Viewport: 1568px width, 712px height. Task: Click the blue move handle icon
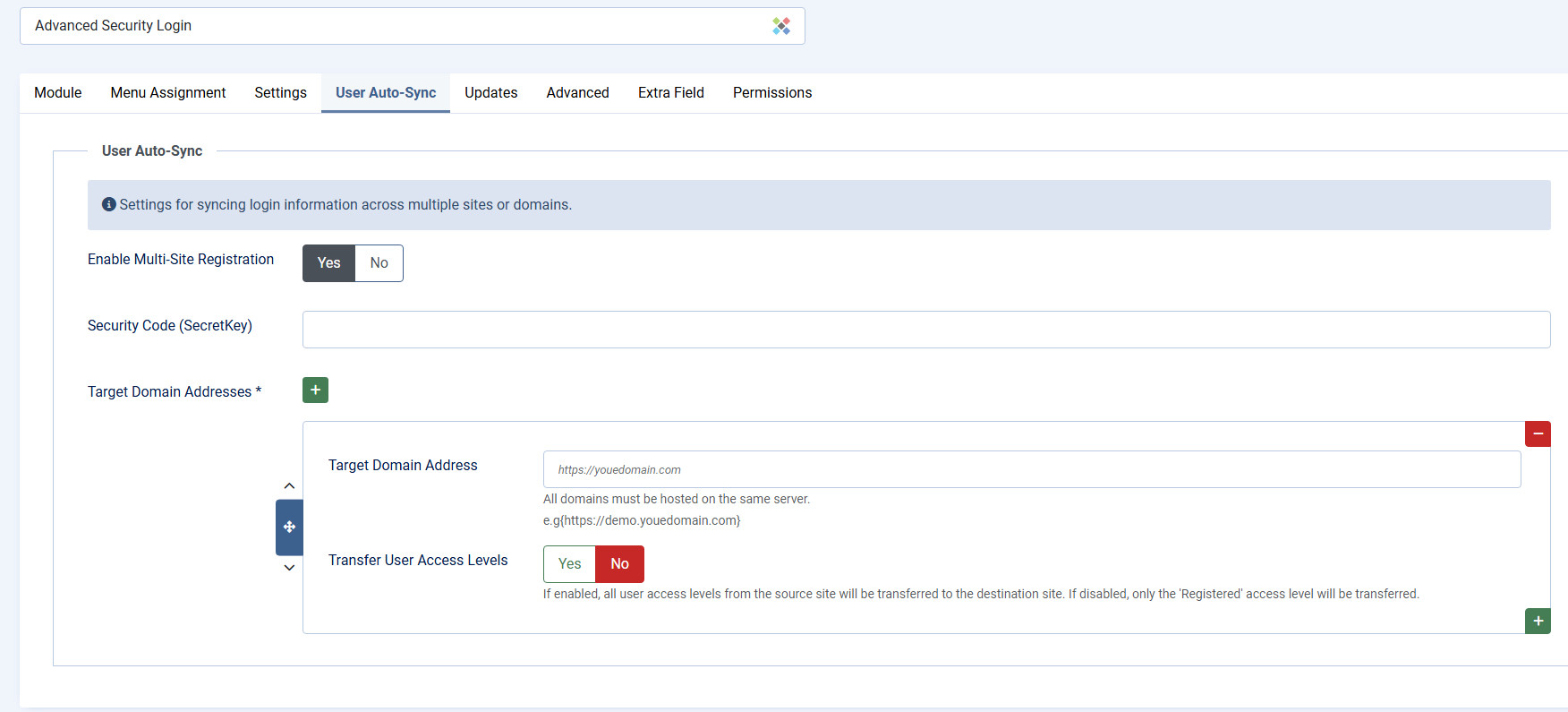click(289, 527)
